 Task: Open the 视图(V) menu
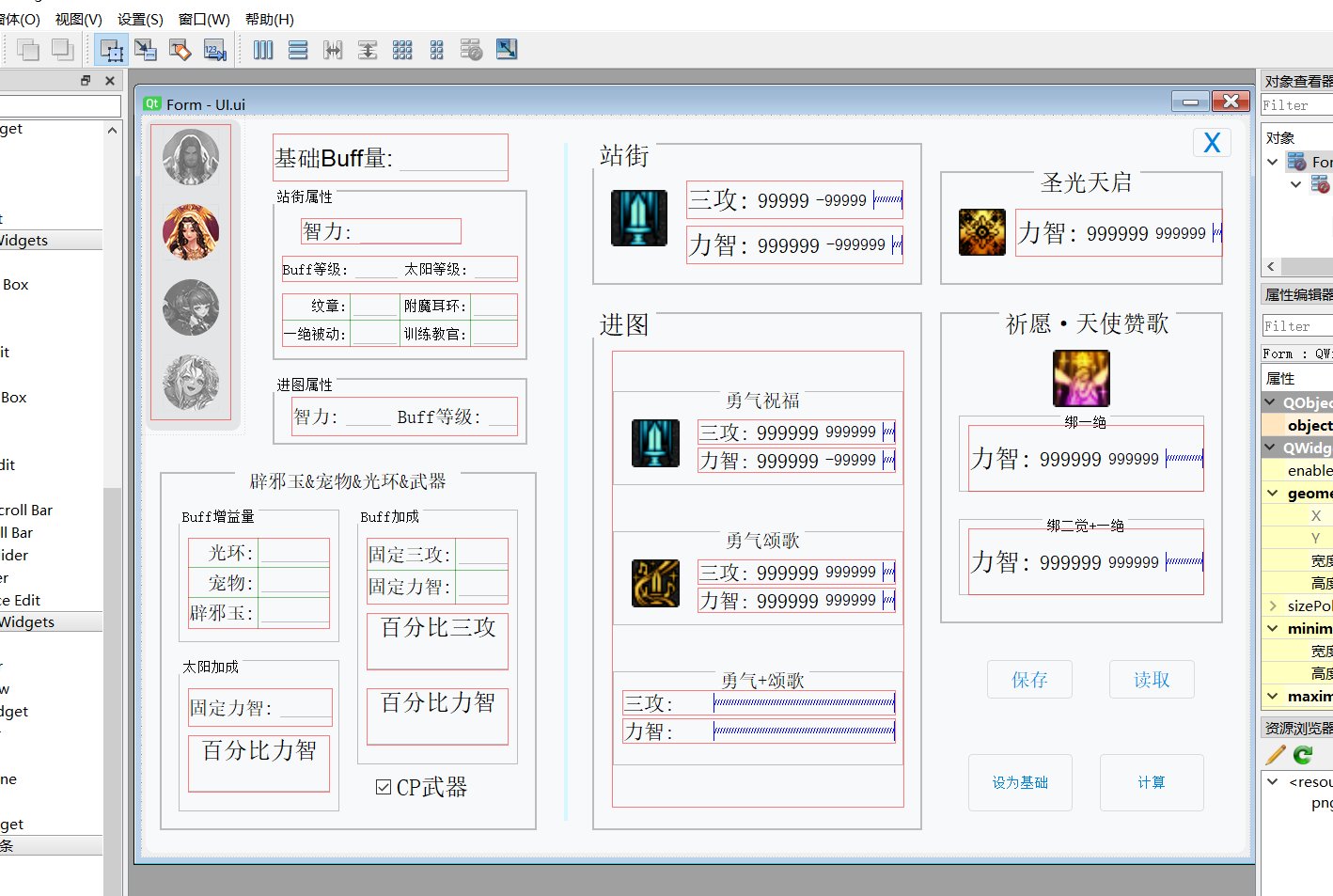[x=79, y=19]
